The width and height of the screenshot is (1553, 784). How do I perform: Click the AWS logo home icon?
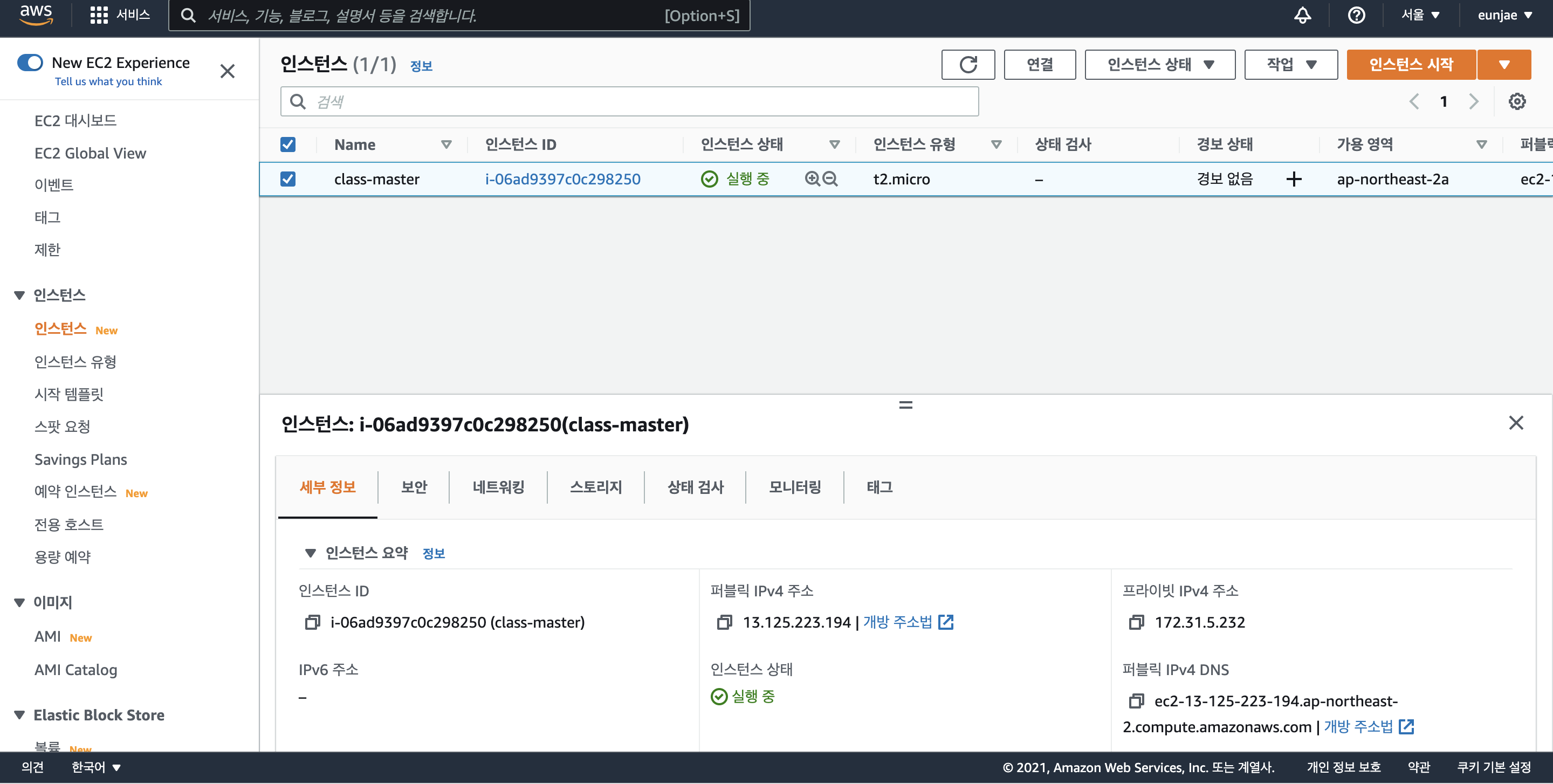pos(36,15)
